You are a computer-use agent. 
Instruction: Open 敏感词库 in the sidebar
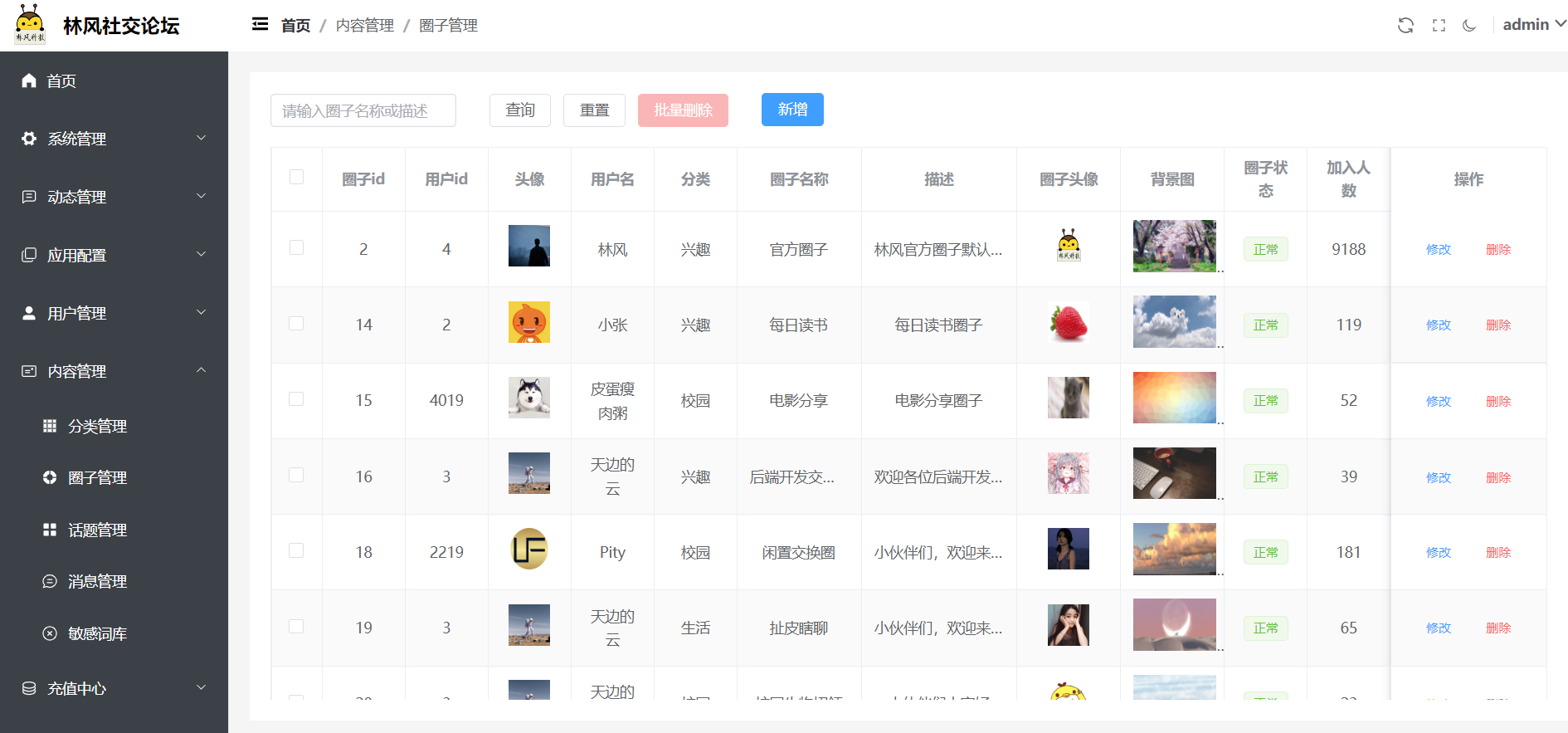pos(97,633)
